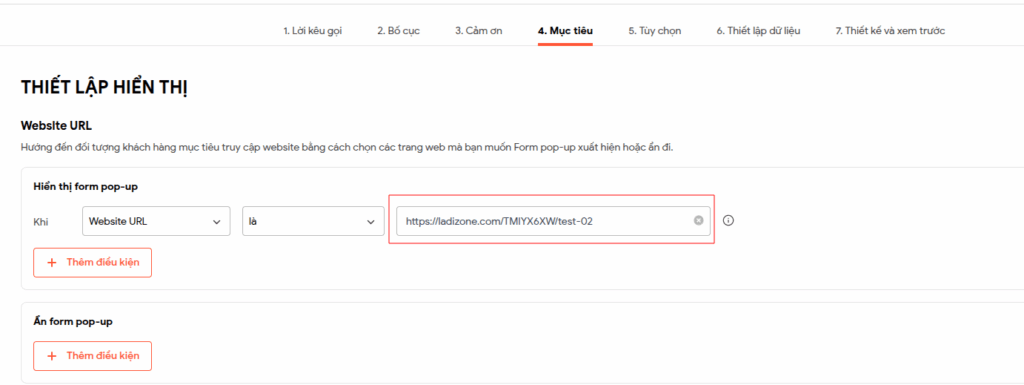Viewport: 1024px width, 385px height.
Task: Open the 6. Thiết lập dữ liệu tab
Action: point(758,31)
